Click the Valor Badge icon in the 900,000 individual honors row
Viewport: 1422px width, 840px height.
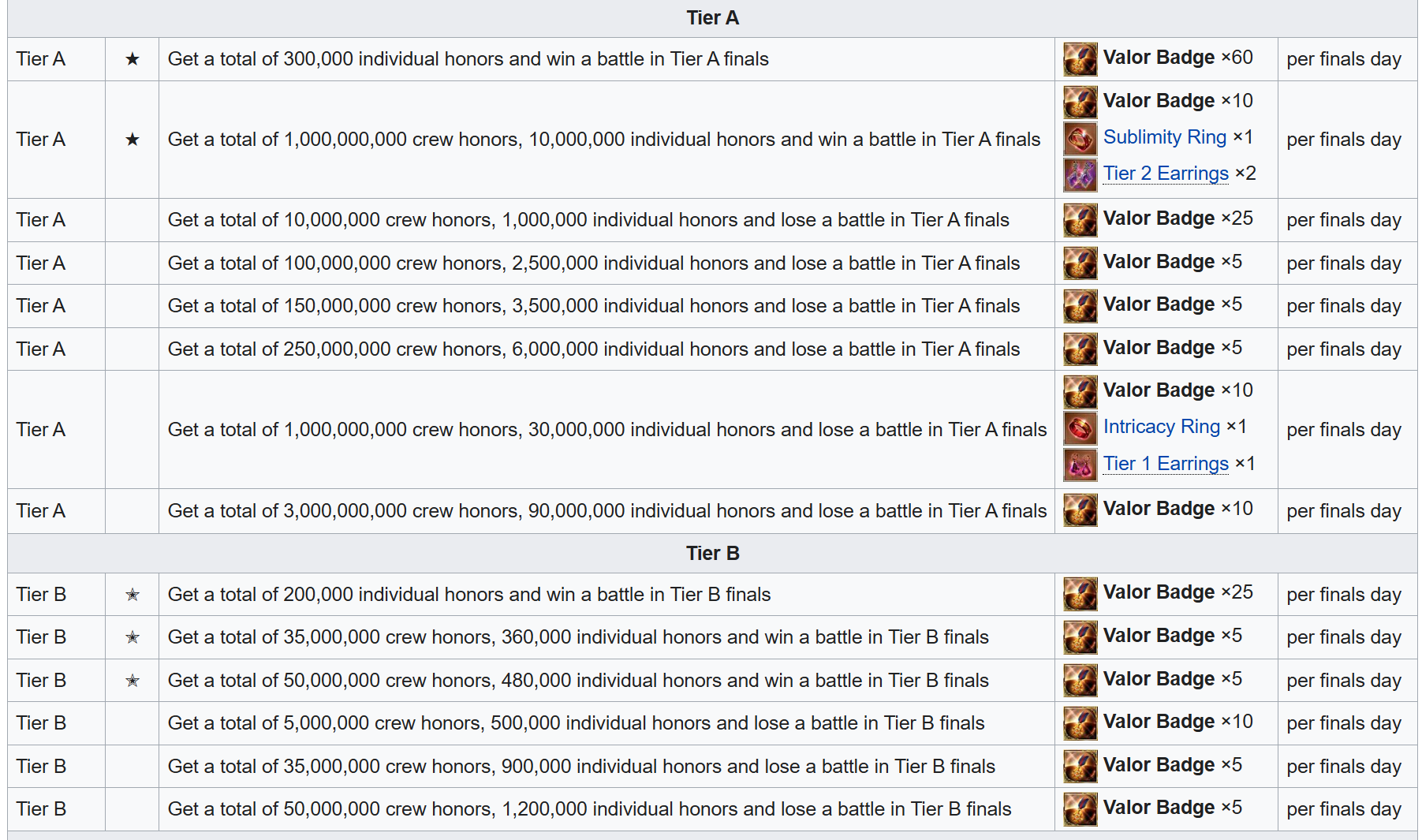[1080, 767]
